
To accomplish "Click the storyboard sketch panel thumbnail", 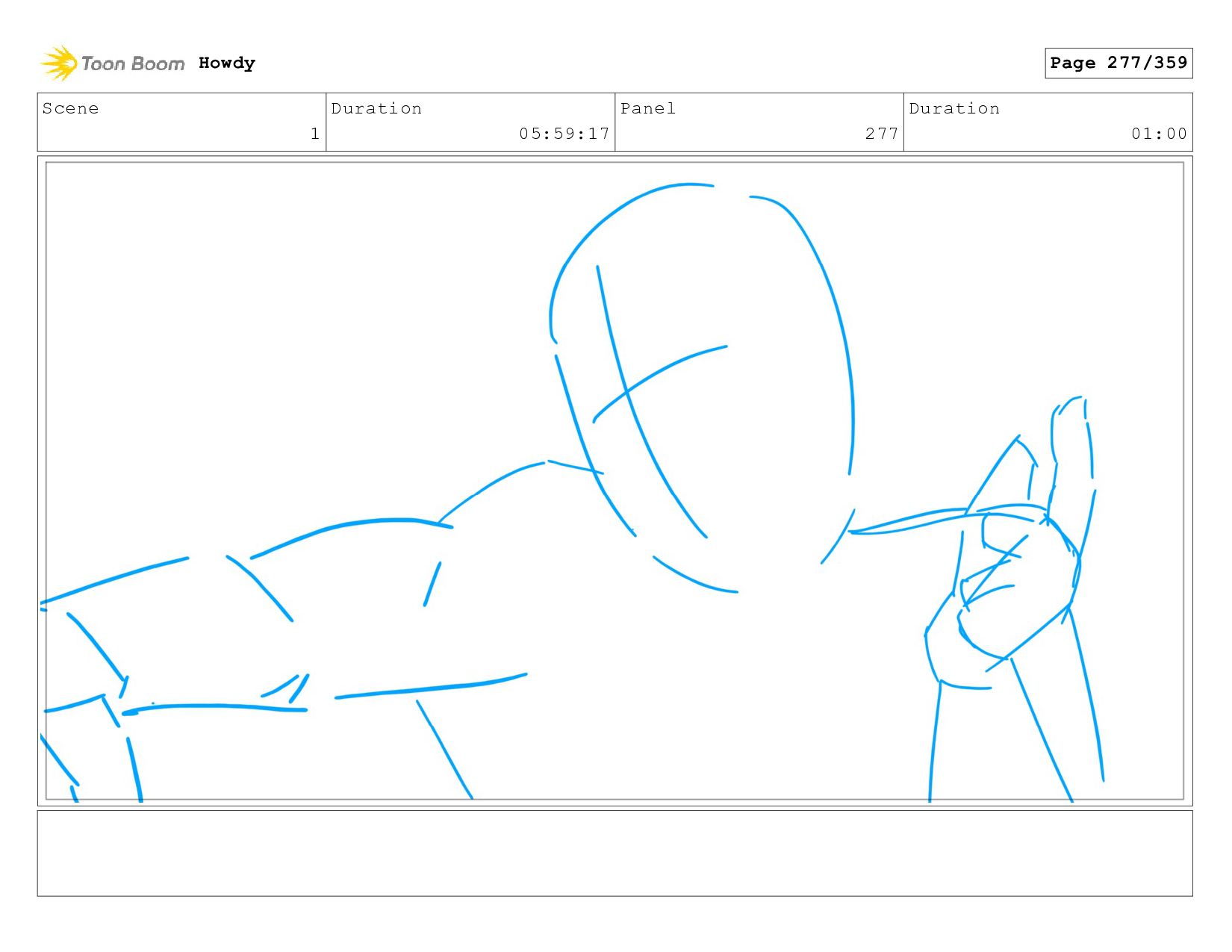I will 615,481.
